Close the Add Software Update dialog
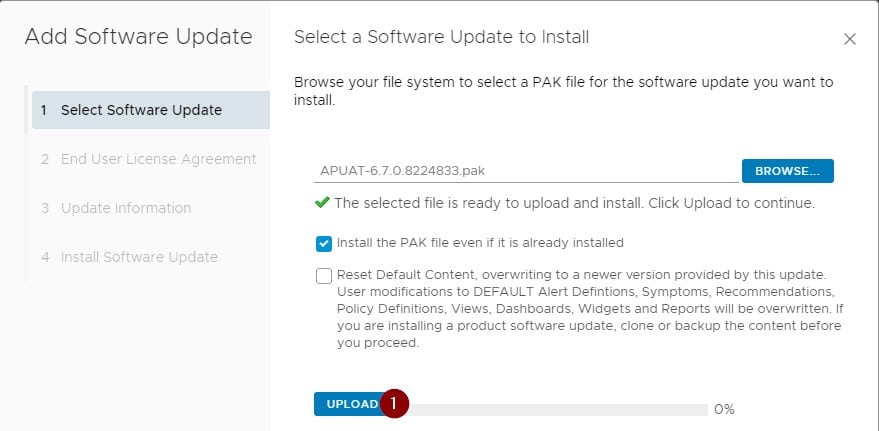This screenshot has height=431, width=879. coord(850,39)
